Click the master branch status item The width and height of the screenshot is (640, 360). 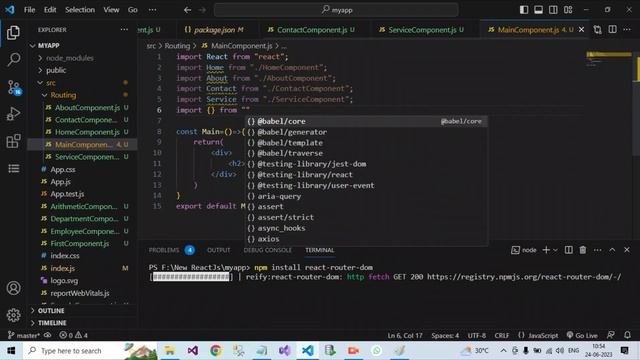tap(24, 336)
